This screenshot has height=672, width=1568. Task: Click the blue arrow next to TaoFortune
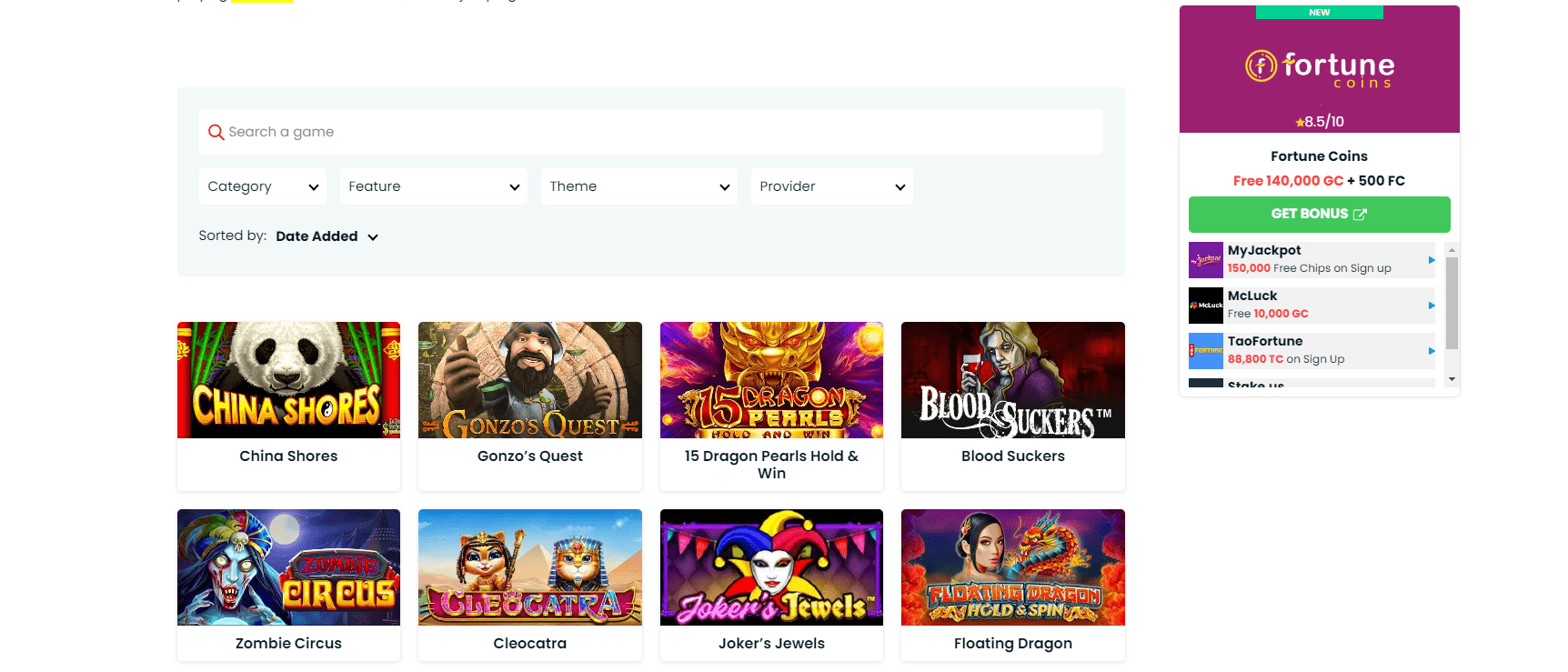(x=1431, y=351)
